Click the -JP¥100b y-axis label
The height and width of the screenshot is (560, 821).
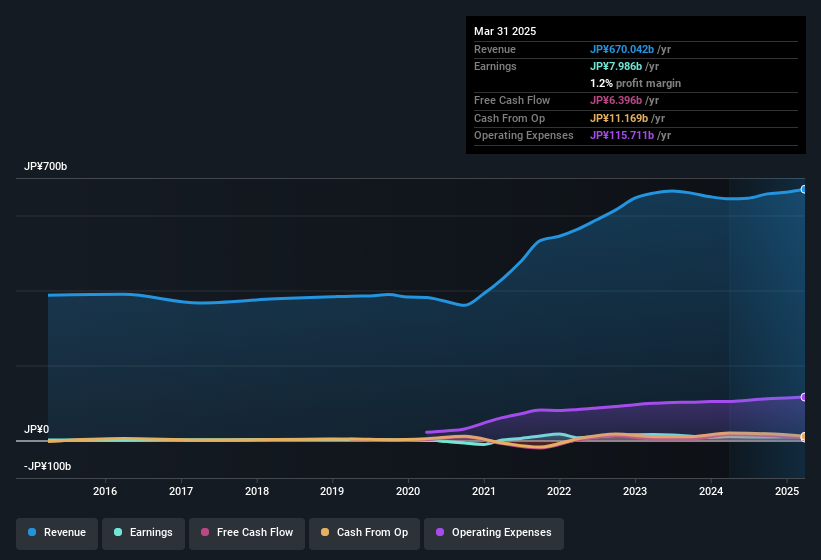47,466
